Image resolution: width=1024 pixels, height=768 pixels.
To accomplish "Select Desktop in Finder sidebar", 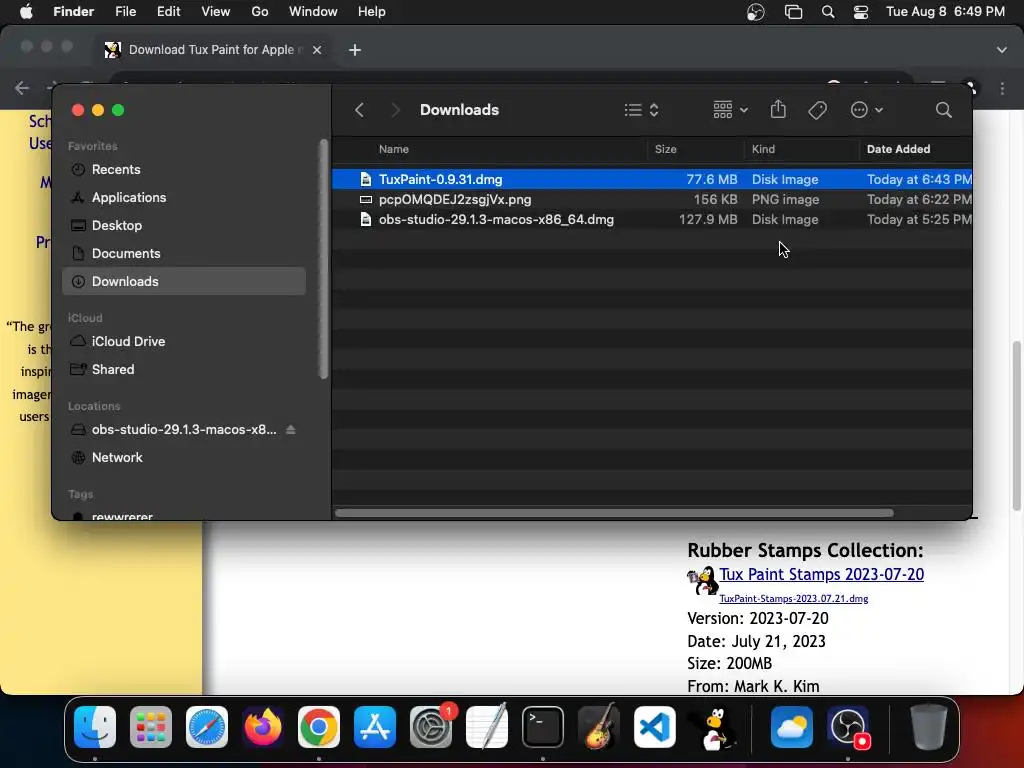I will pyautogui.click(x=184, y=225).
